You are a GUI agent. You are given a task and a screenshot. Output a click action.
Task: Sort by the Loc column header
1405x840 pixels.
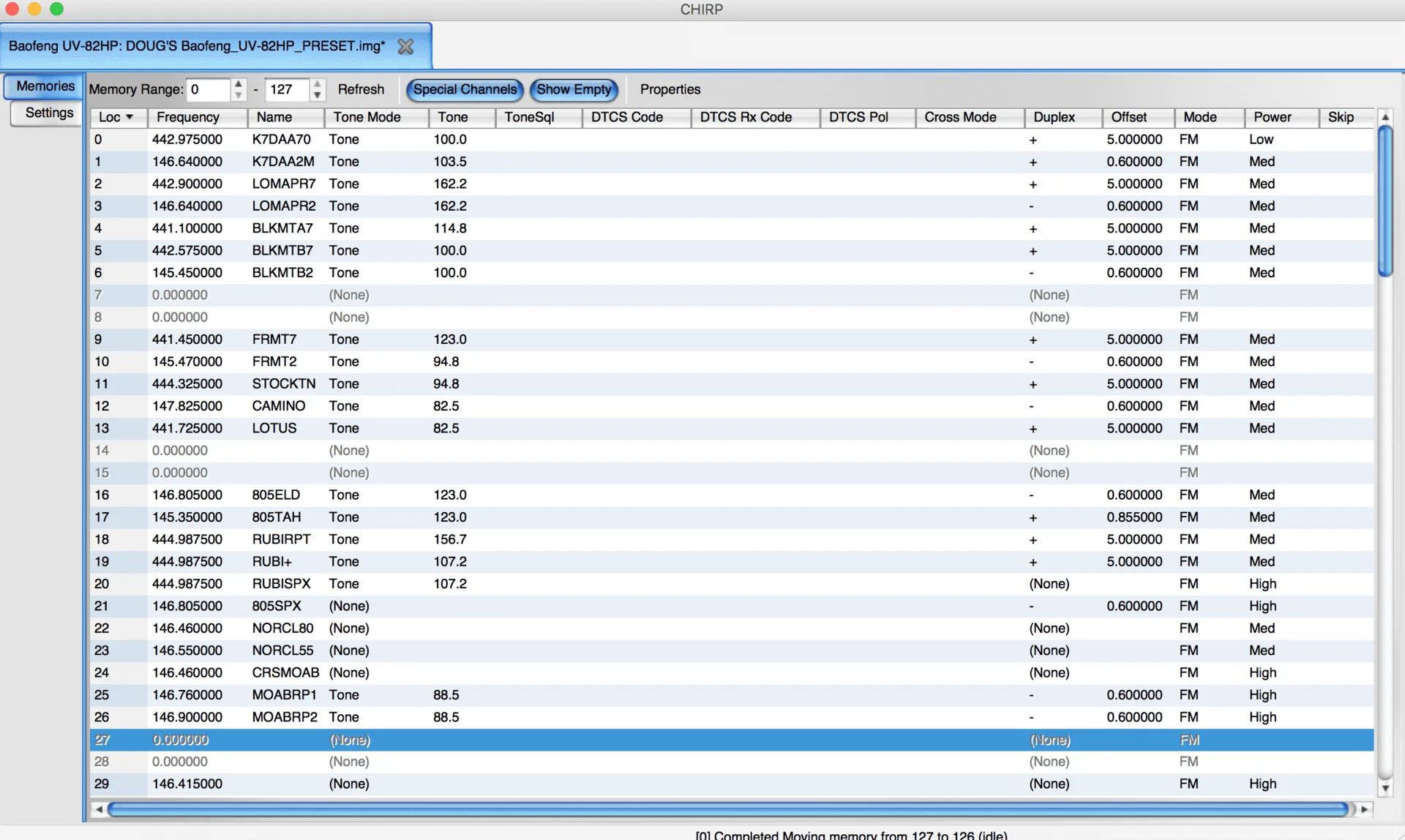(118, 117)
